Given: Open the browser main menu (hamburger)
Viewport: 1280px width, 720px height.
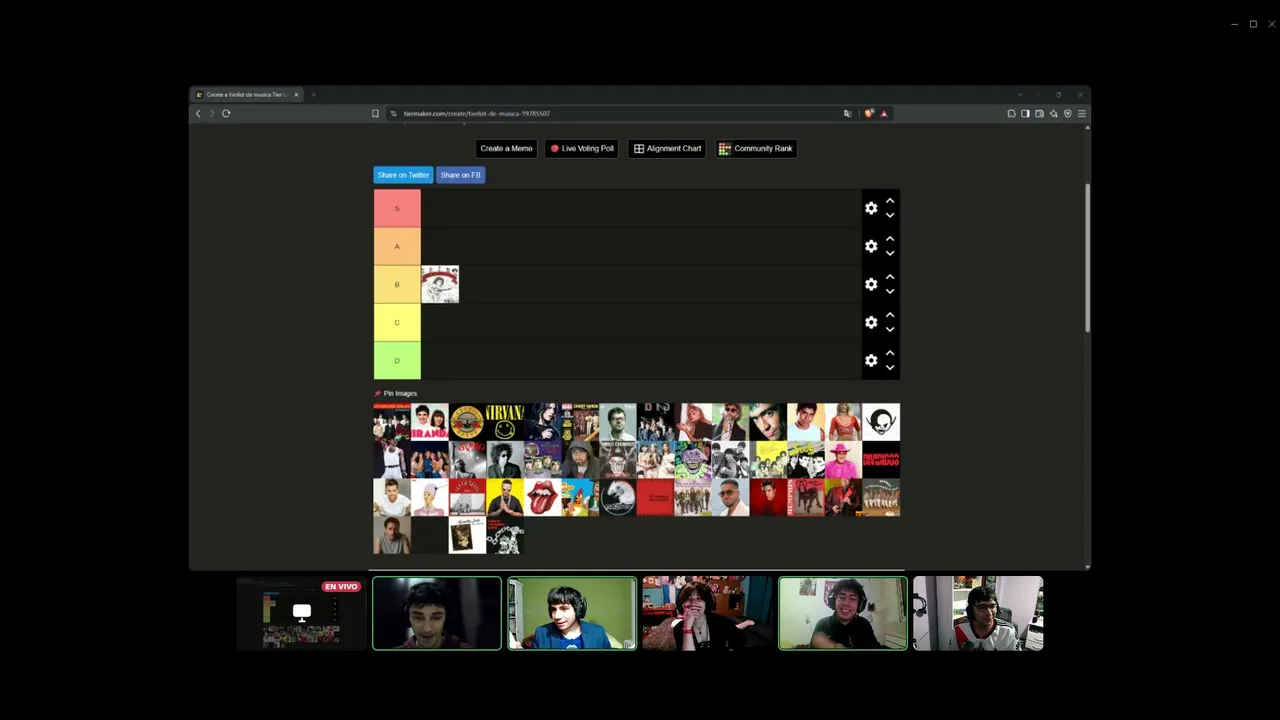Looking at the screenshot, I should click(x=1082, y=113).
